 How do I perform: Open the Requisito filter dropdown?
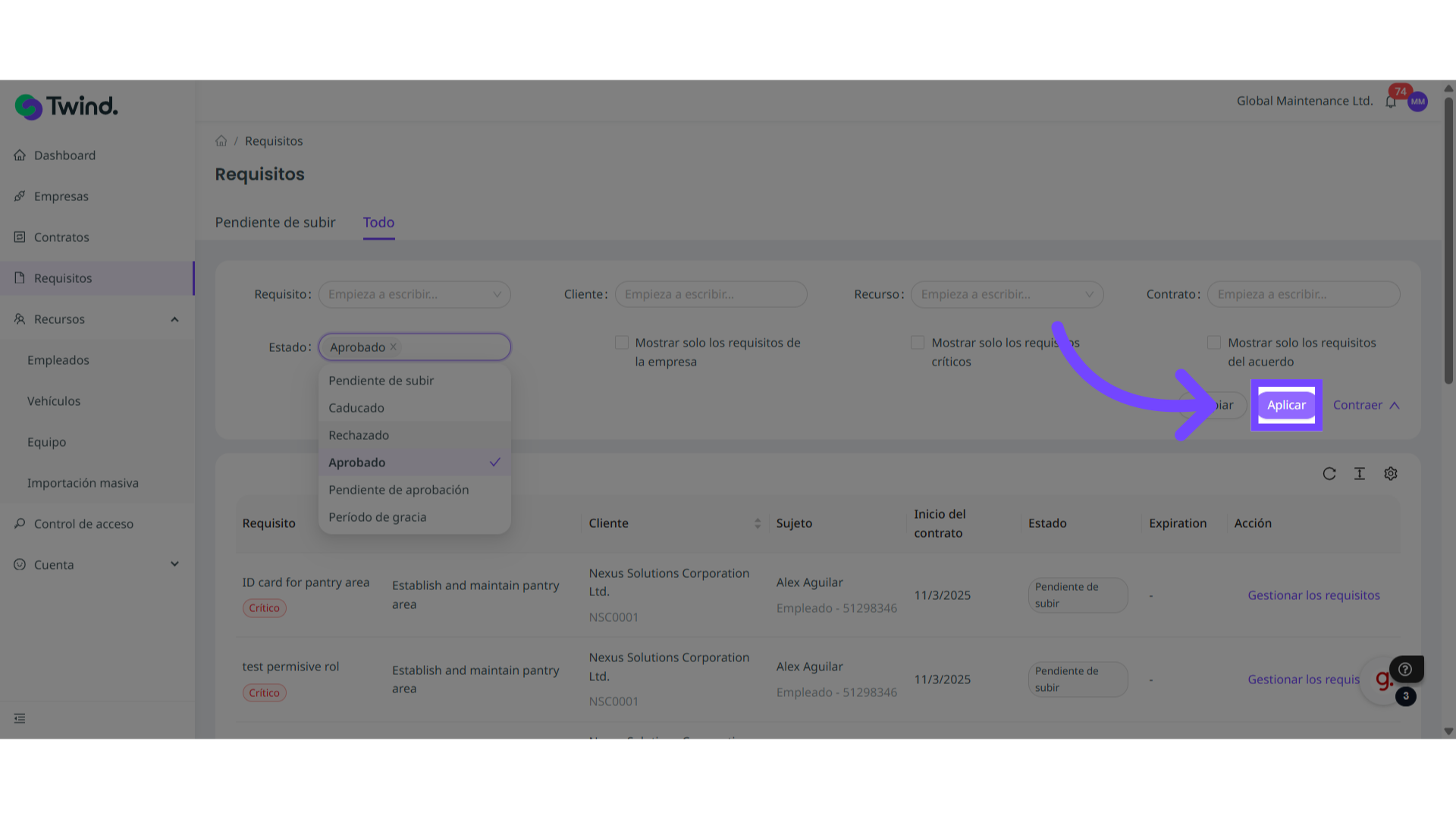pos(414,294)
